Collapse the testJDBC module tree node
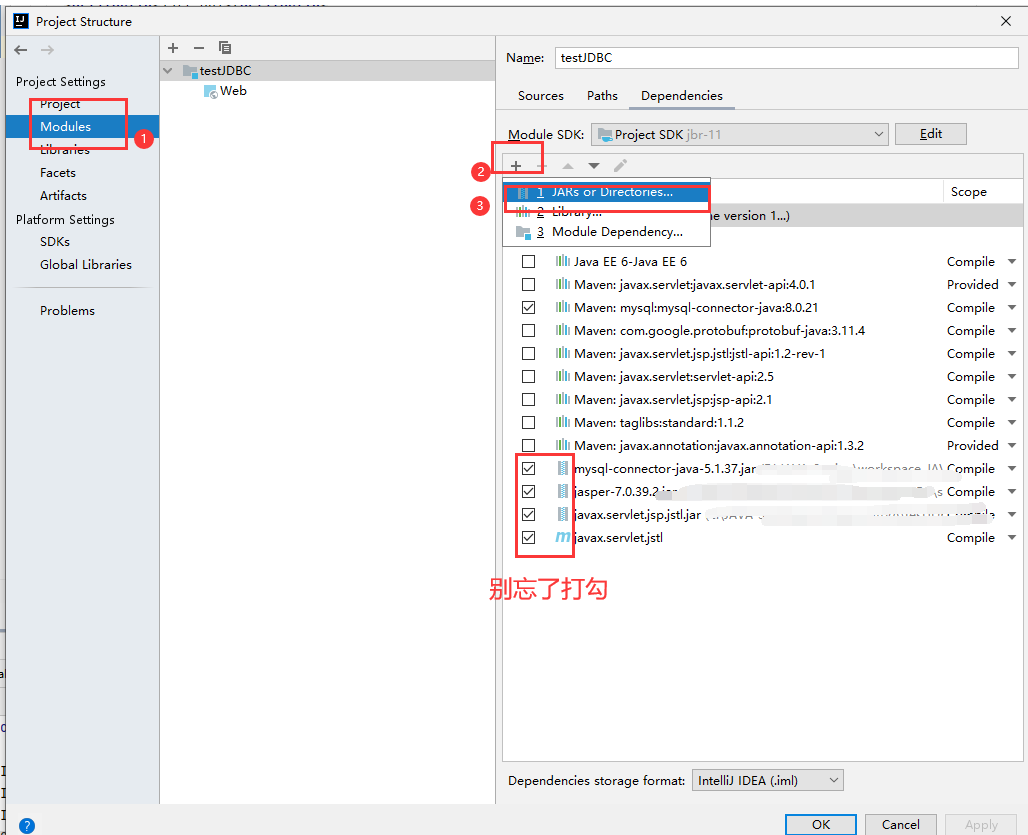1028x835 pixels. pos(168,71)
